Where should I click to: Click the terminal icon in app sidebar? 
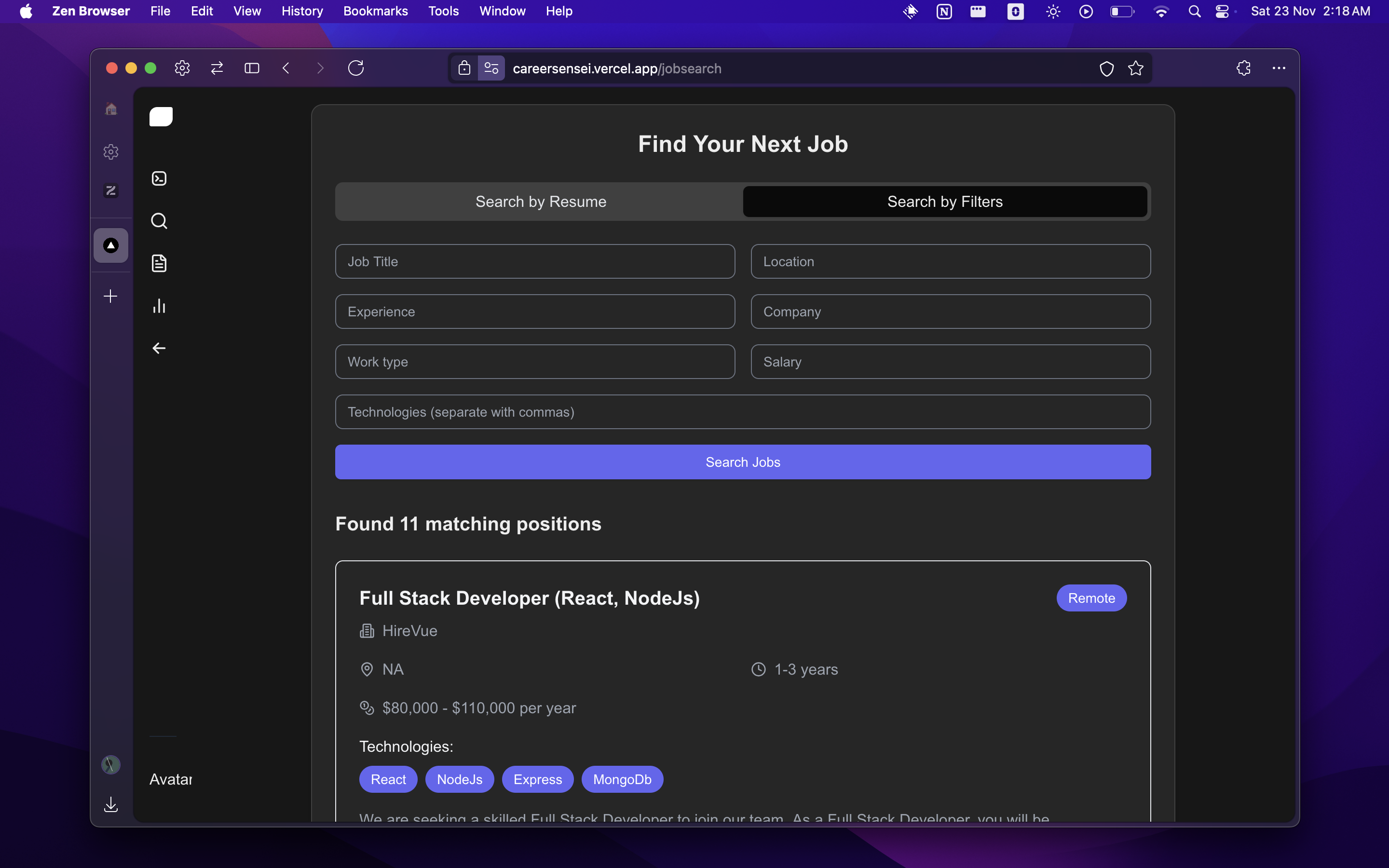click(159, 178)
